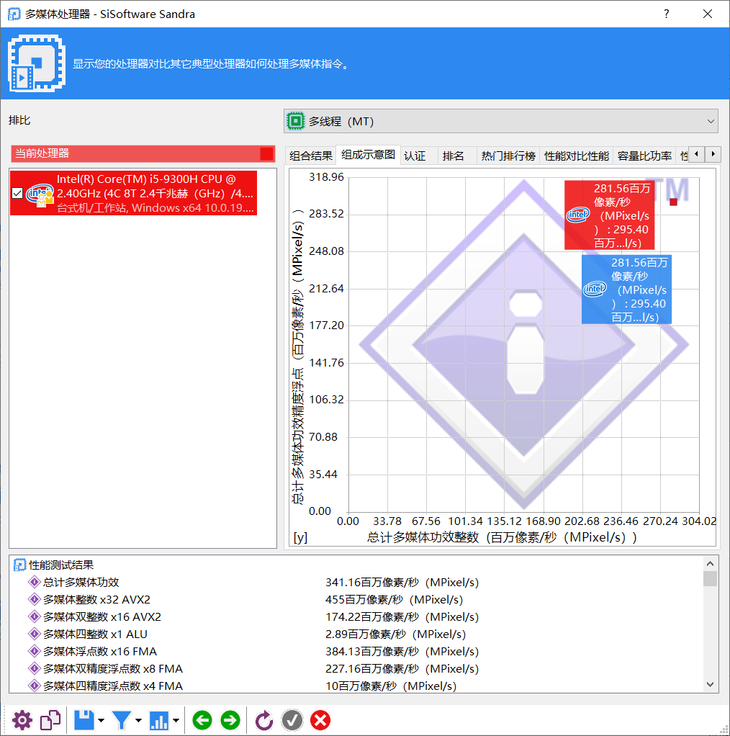Expand the filter icon's dropdown arrow

[139, 720]
